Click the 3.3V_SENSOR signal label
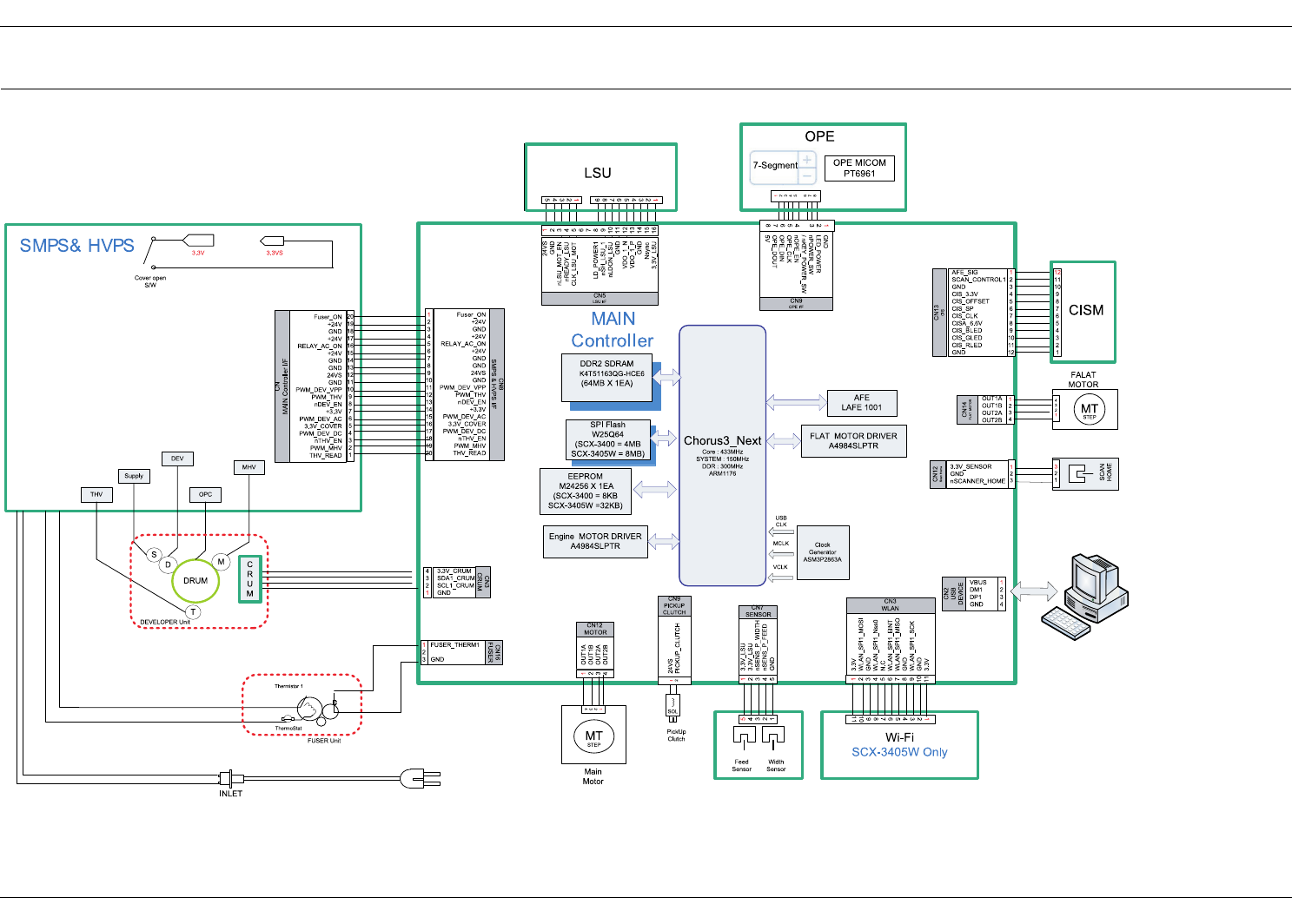 coord(971,466)
